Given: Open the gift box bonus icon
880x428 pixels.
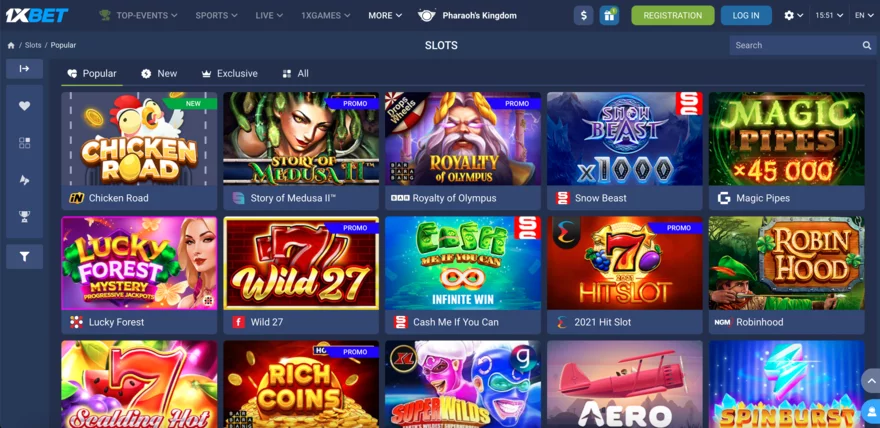Looking at the screenshot, I should point(609,15).
